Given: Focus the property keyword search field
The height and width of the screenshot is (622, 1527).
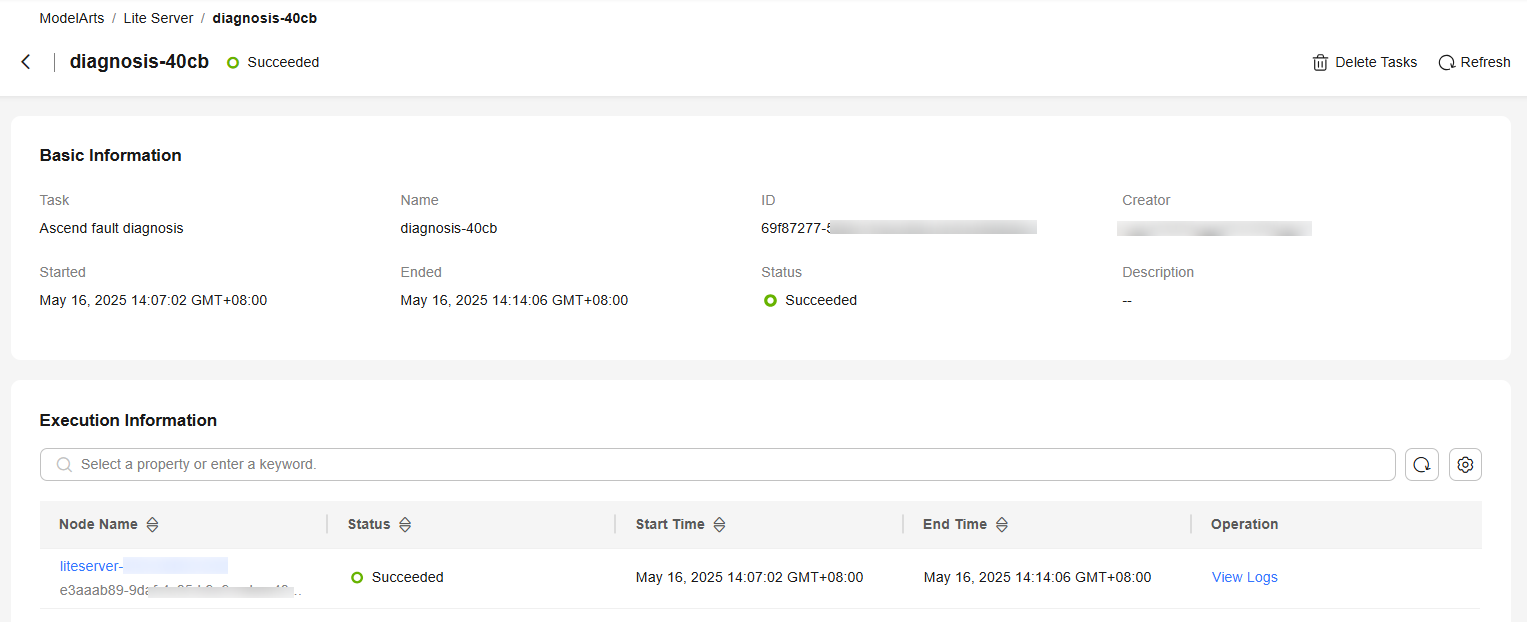Looking at the screenshot, I should (717, 464).
